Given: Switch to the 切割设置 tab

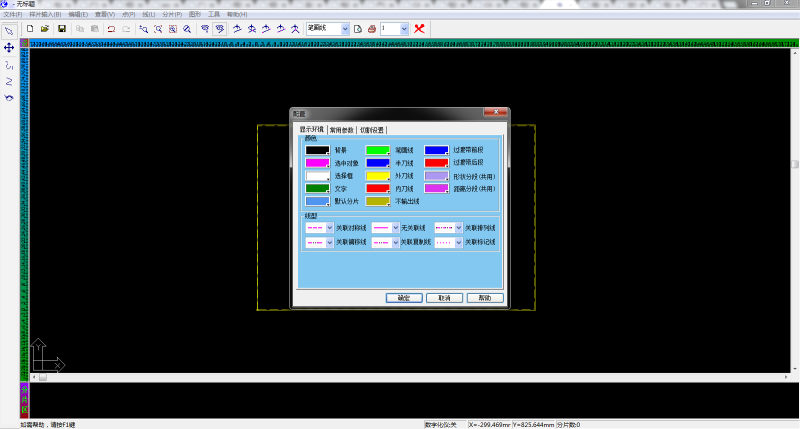Looking at the screenshot, I should [x=372, y=129].
